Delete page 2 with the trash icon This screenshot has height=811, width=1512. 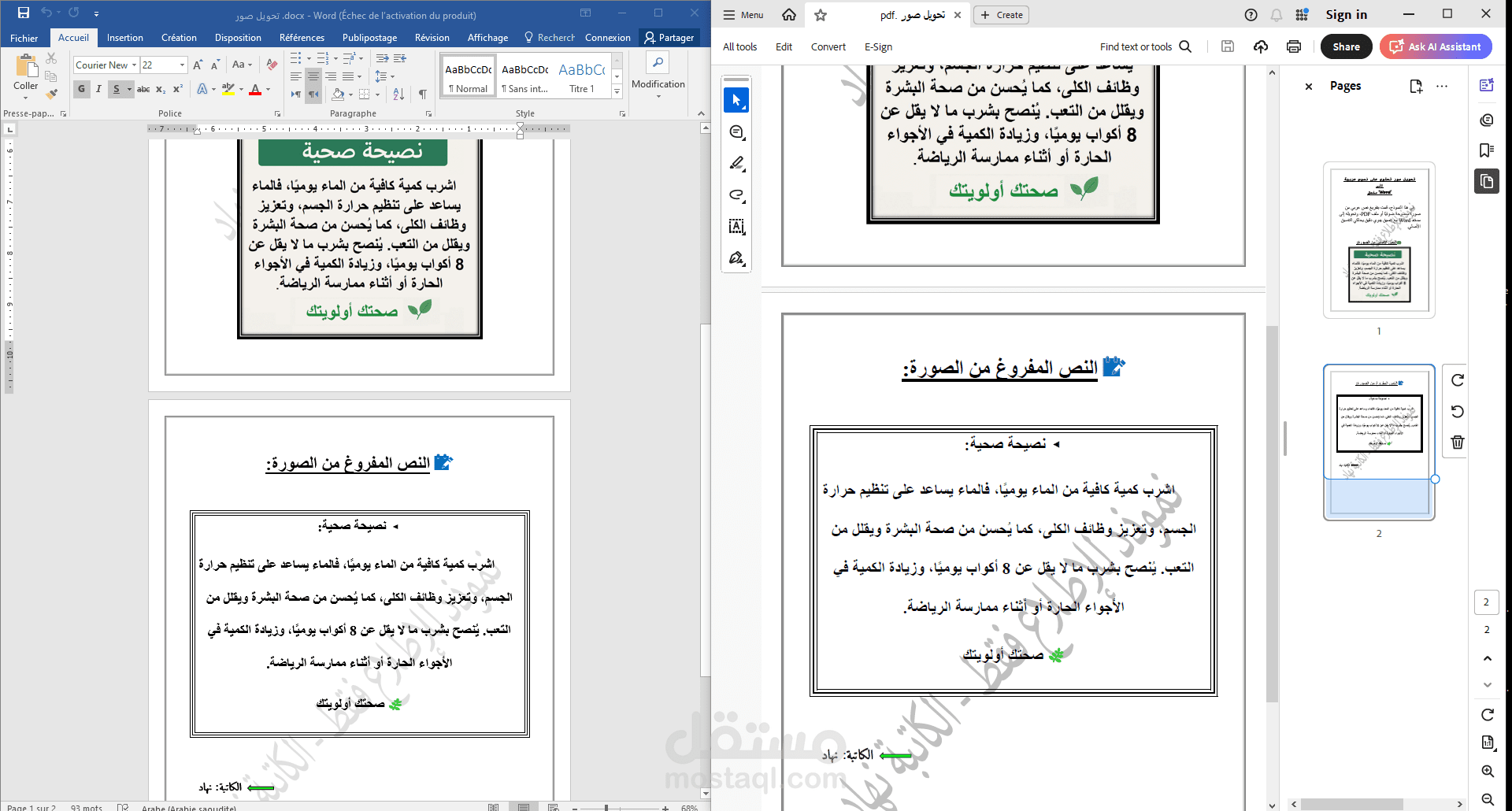[1458, 443]
